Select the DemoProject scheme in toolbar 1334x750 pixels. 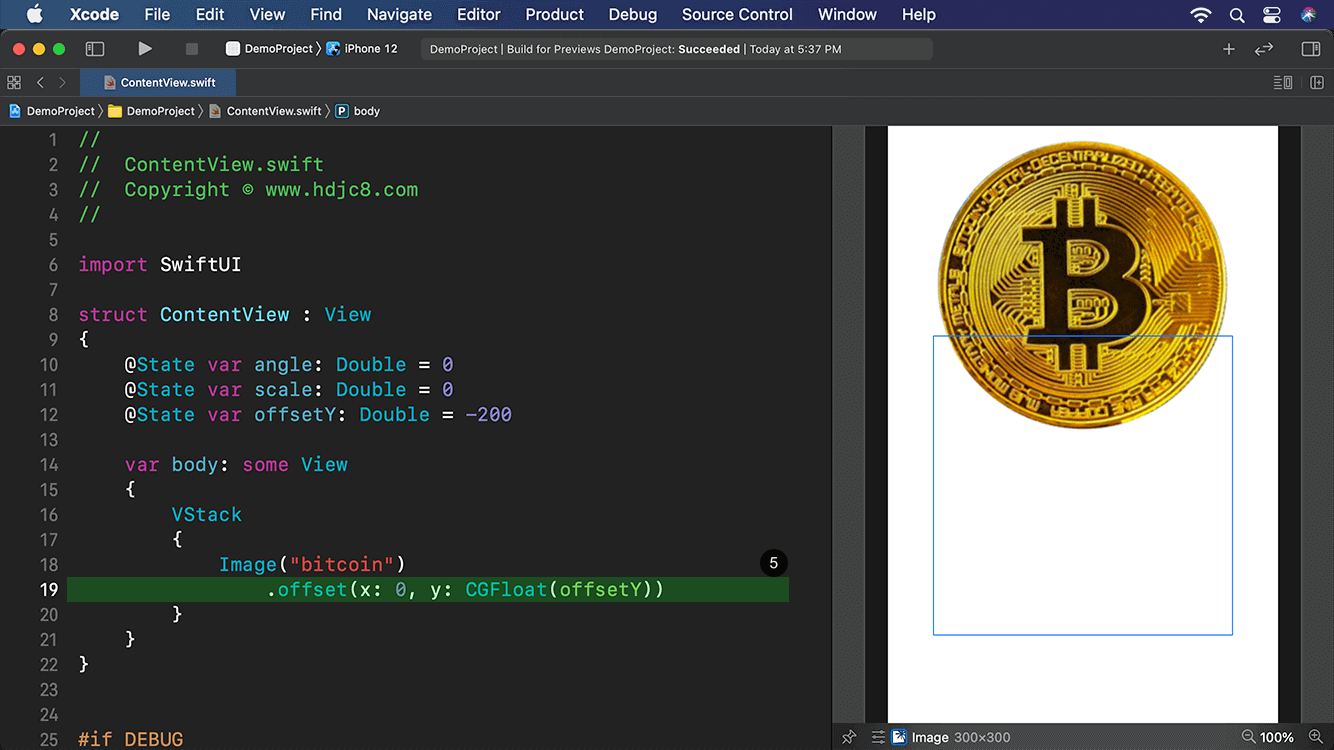(270, 49)
